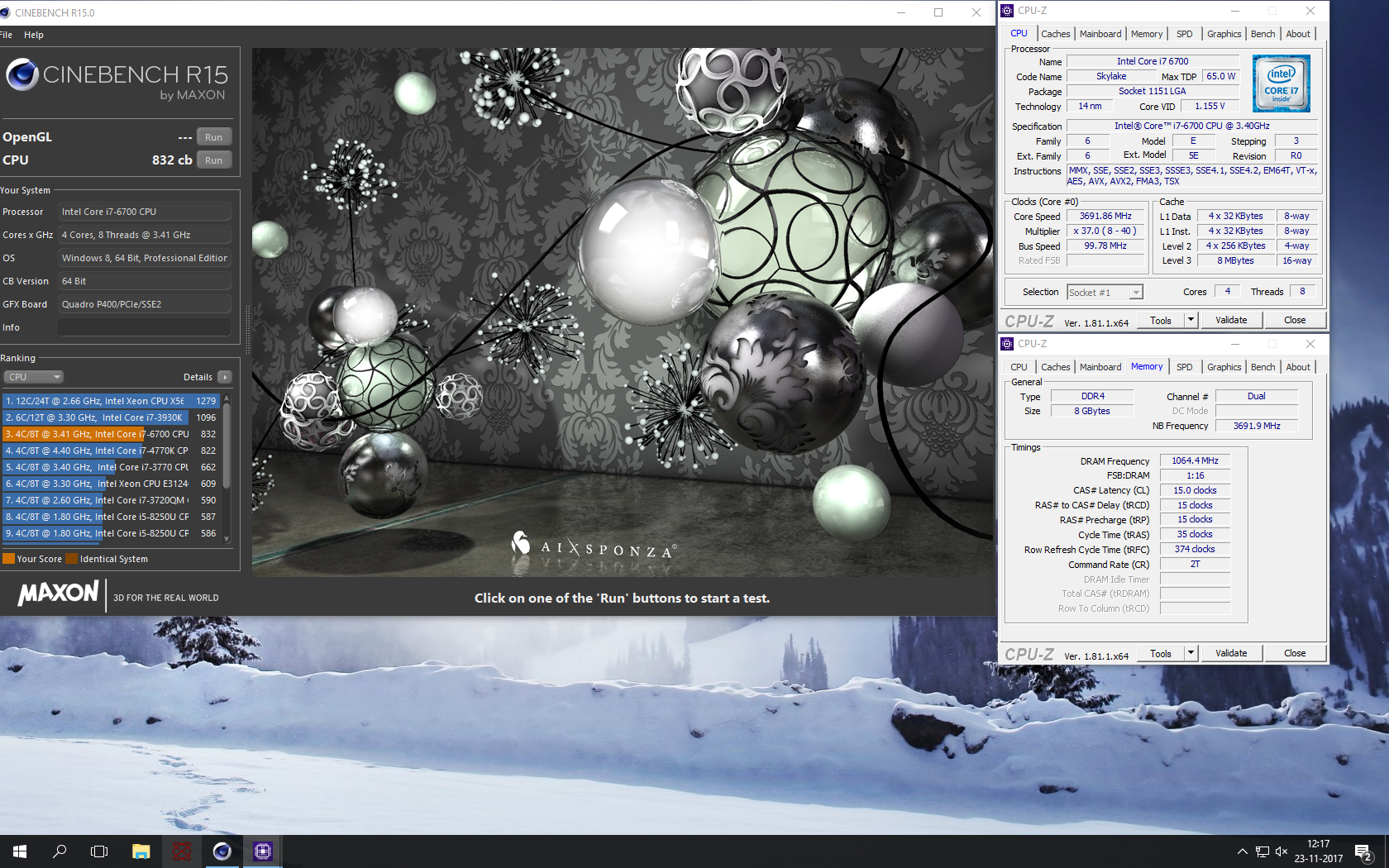Screen dimensions: 1389x868
Task: Open the Mainboard tab in upper CPU-Z
Action: (x=1100, y=34)
